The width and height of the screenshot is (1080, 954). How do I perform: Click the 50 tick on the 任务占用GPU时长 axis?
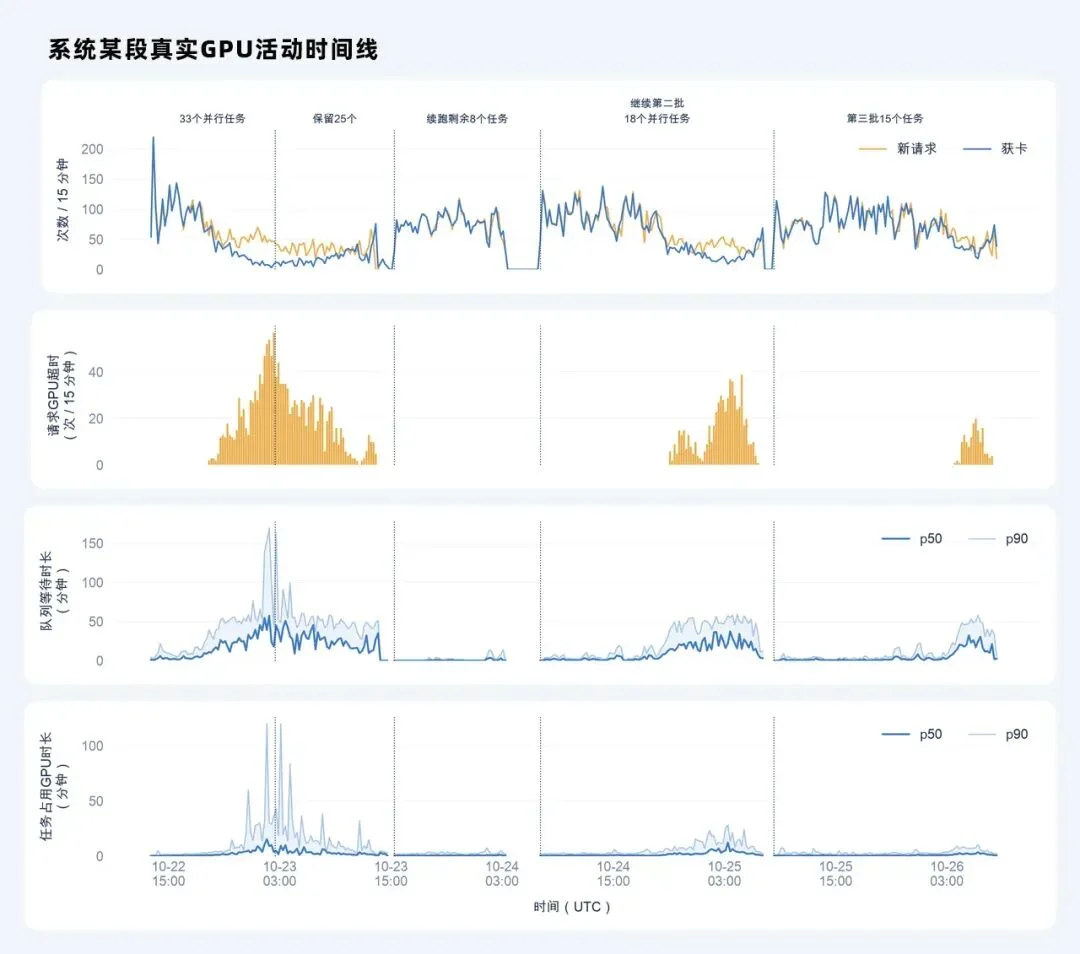pos(96,801)
